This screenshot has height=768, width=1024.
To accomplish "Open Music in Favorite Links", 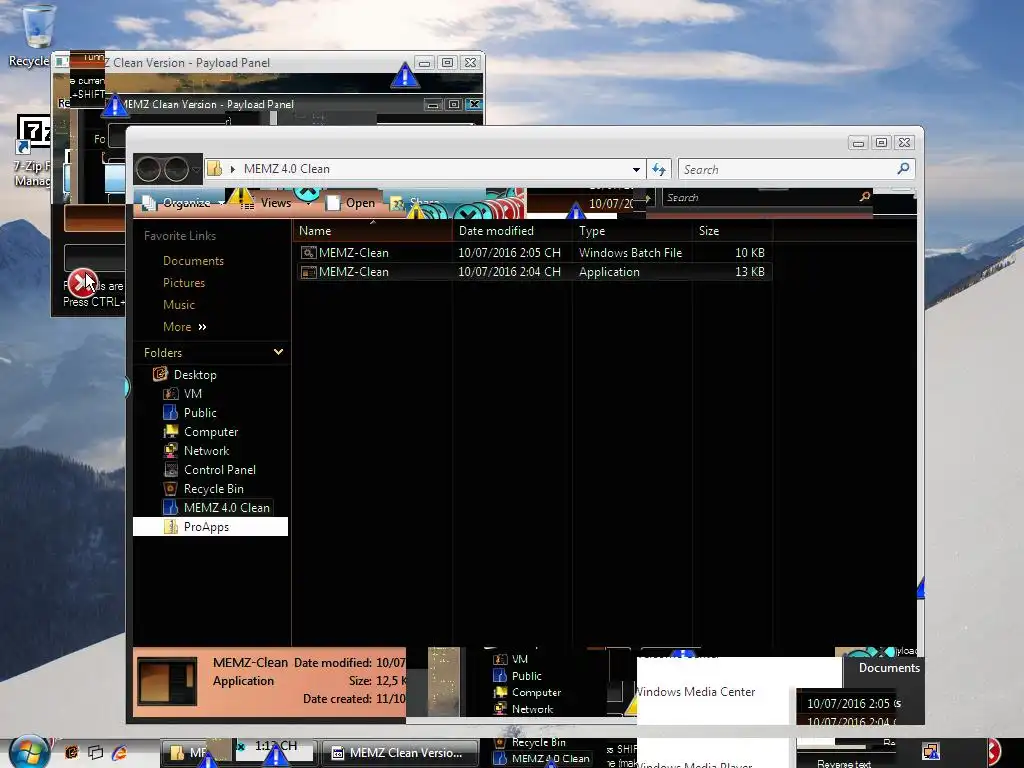I will (x=179, y=305).
